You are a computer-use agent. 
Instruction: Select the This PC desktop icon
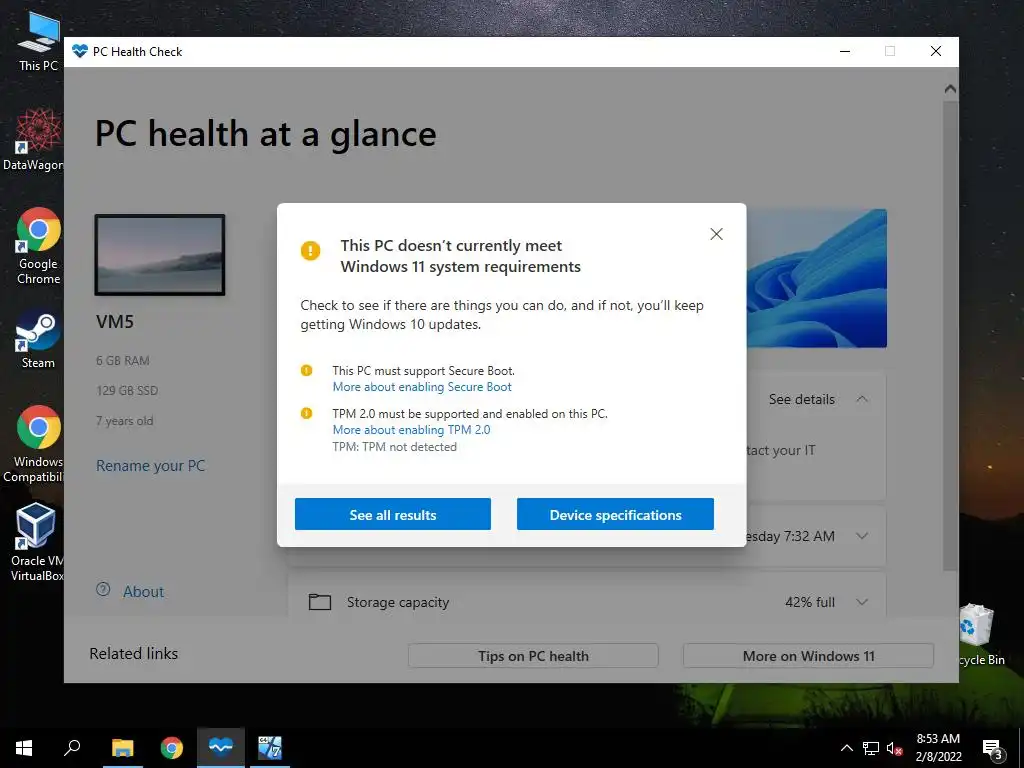tap(38, 42)
